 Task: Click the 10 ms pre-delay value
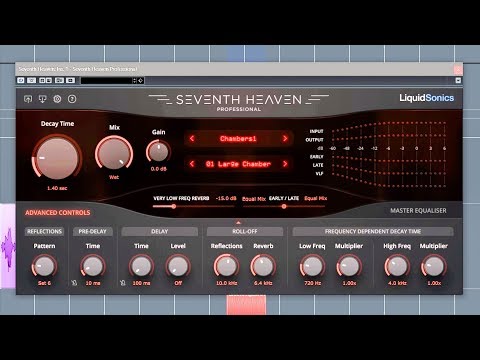93,283
